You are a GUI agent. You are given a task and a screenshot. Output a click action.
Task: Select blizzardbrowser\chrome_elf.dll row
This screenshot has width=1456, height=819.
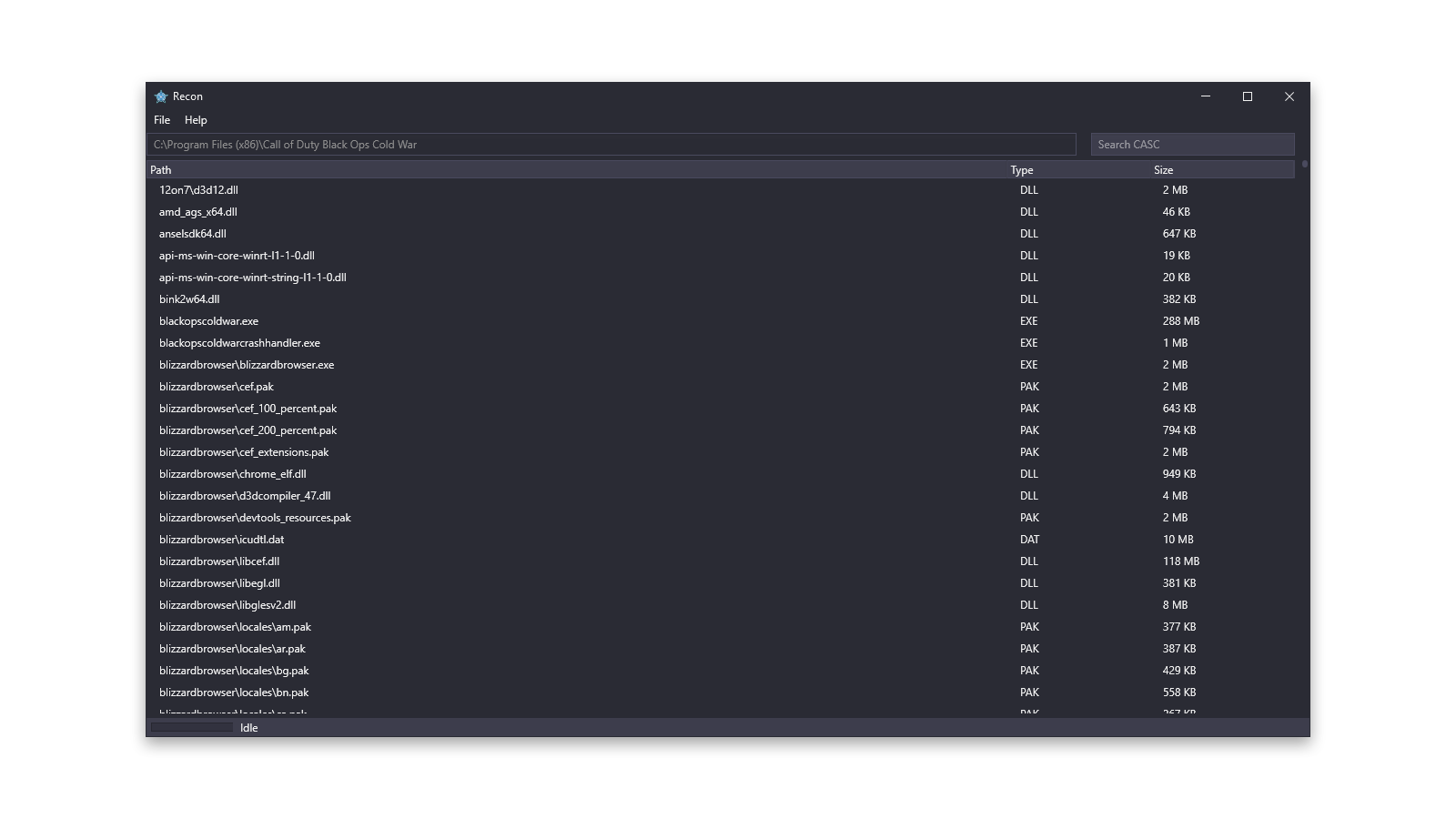pyautogui.click(x=721, y=474)
